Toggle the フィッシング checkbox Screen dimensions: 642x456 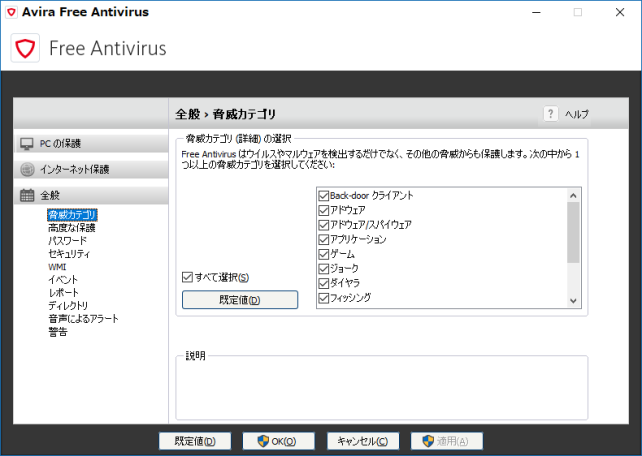point(323,298)
